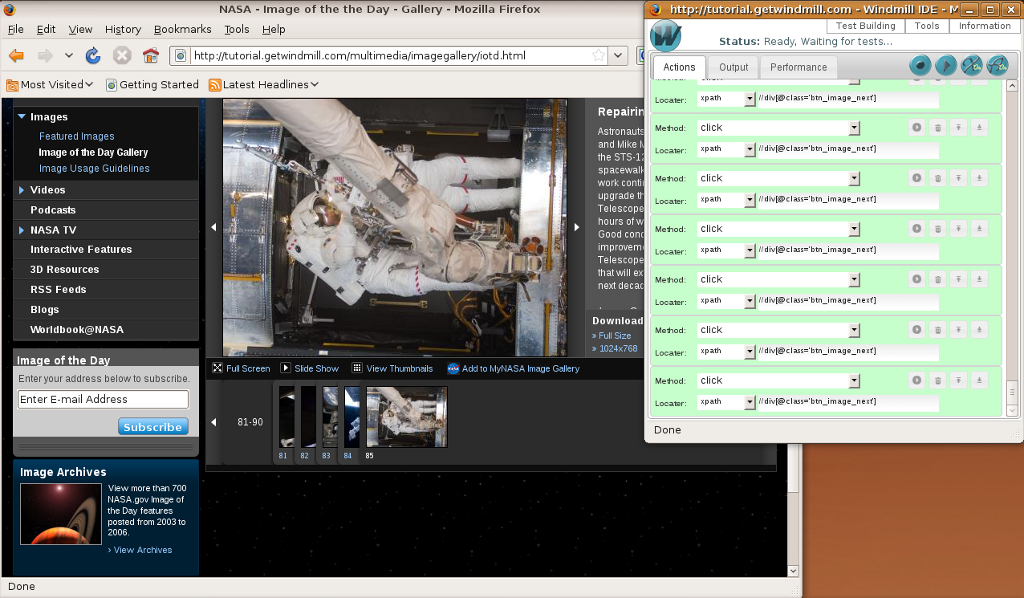Toggle the DOM explorer in Windmill IDE
The image size is (1024, 598).
coord(972,65)
